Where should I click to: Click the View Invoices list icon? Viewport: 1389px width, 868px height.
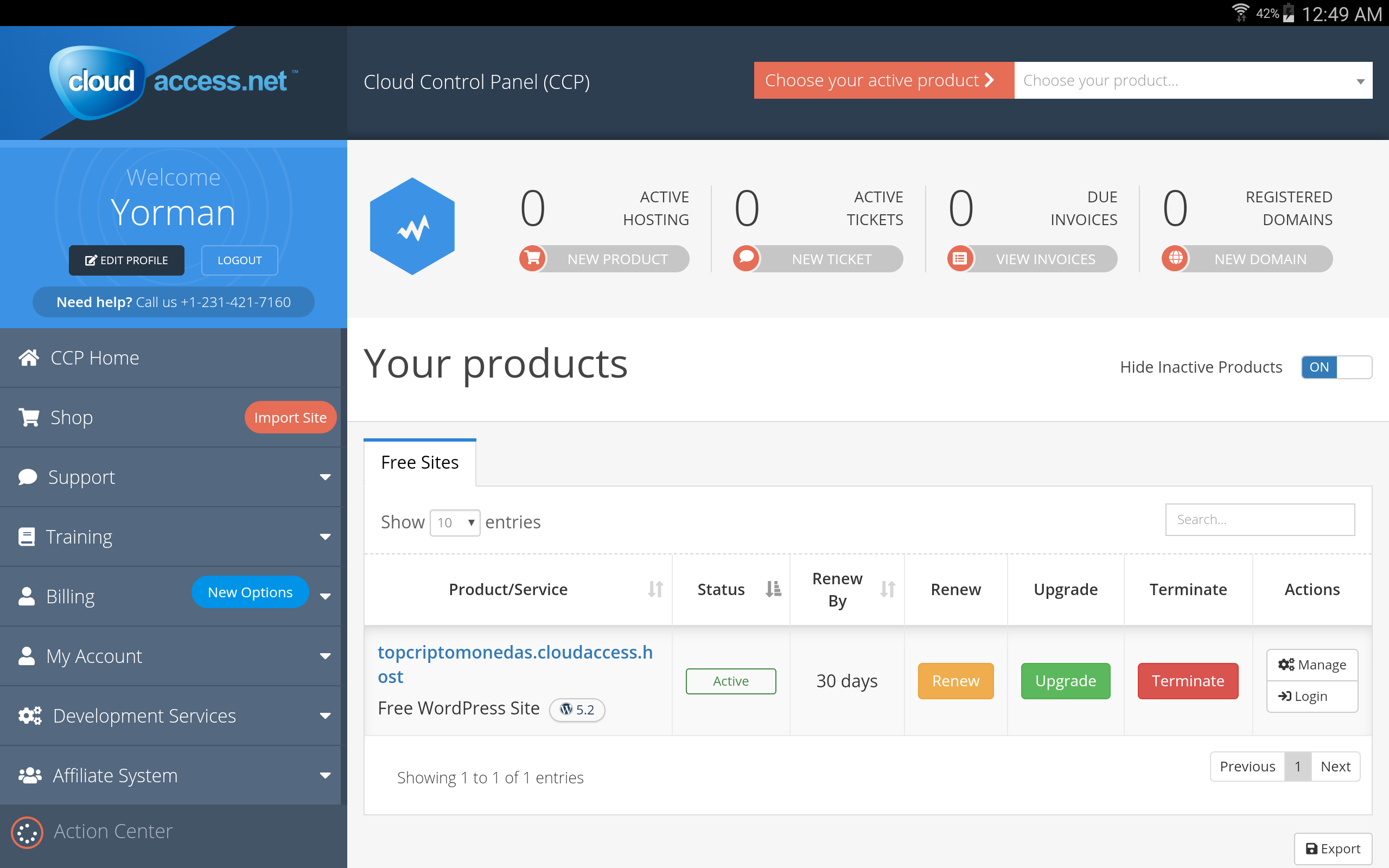coord(960,258)
